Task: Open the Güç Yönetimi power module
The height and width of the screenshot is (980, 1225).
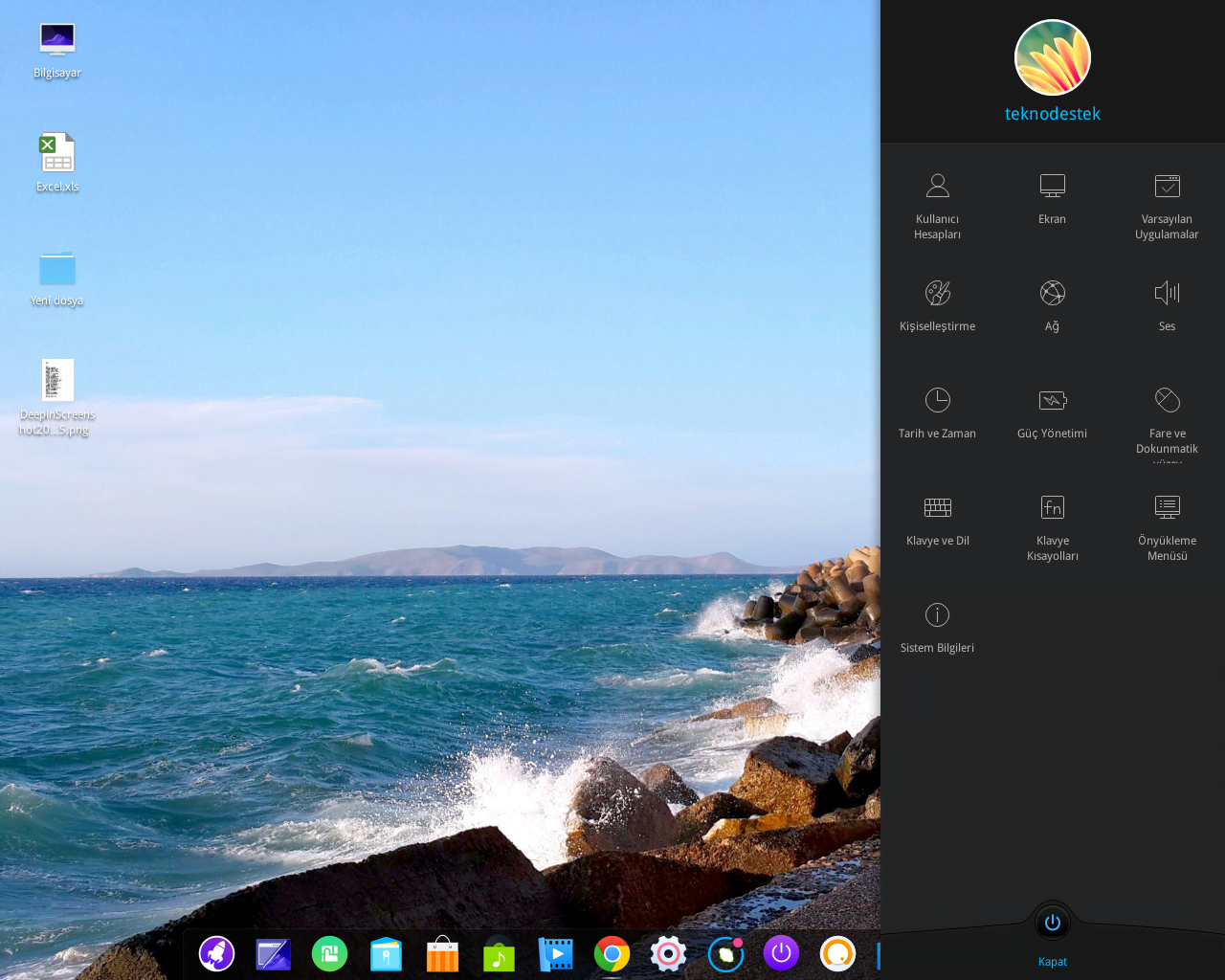Action: coord(1052,411)
